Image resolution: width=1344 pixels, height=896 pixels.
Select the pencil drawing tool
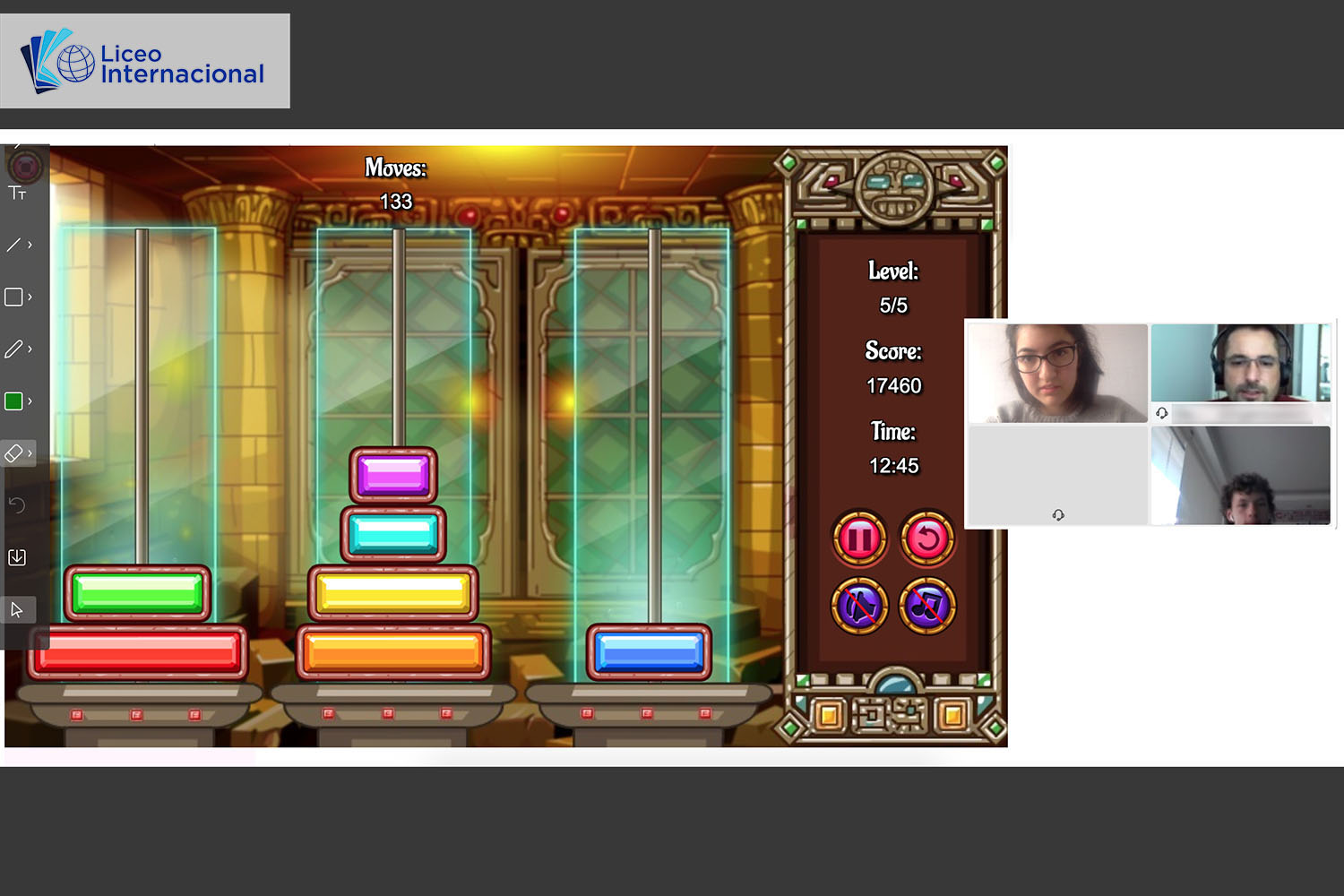13,349
